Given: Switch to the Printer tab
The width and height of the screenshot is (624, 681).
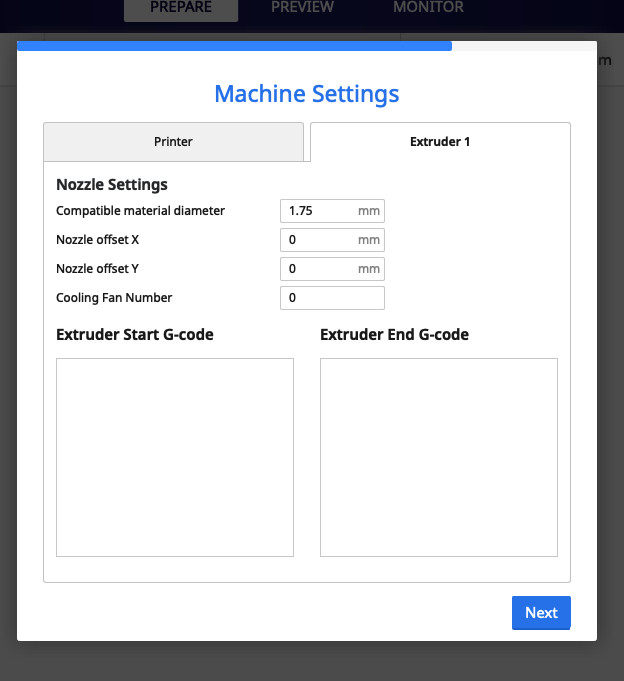Looking at the screenshot, I should click(x=173, y=142).
